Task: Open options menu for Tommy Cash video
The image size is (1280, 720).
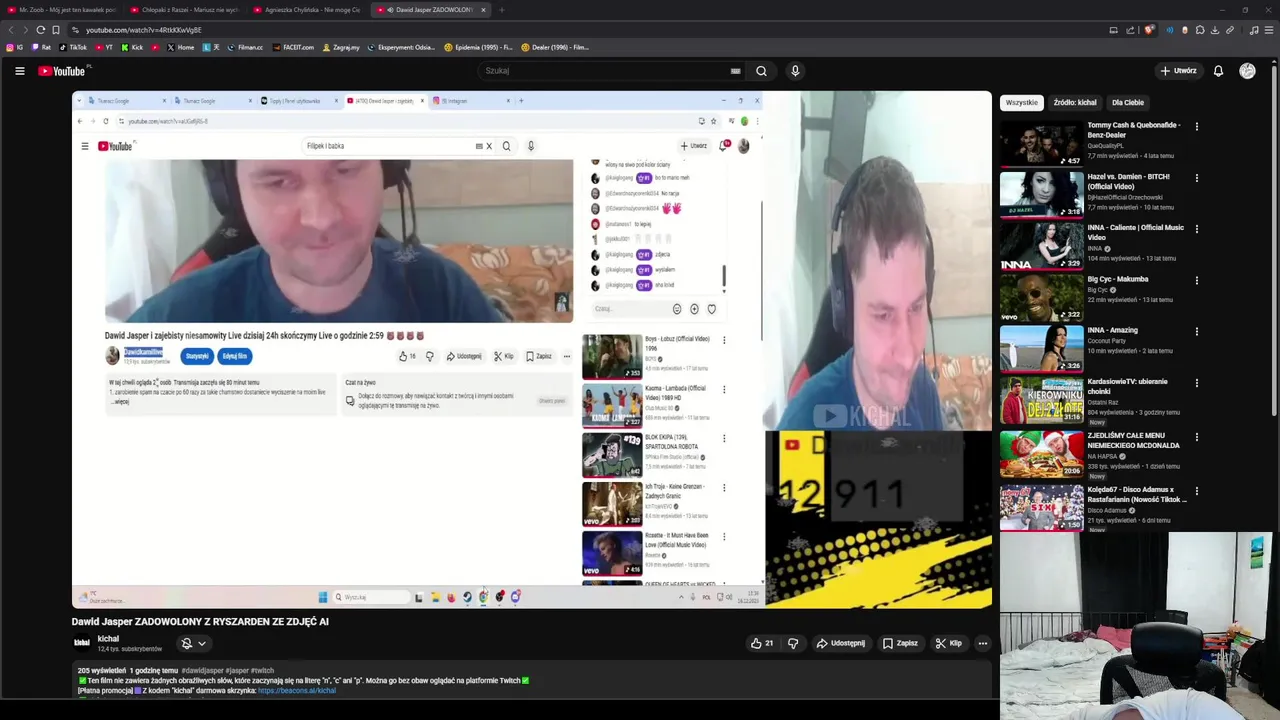Action: [1196, 127]
